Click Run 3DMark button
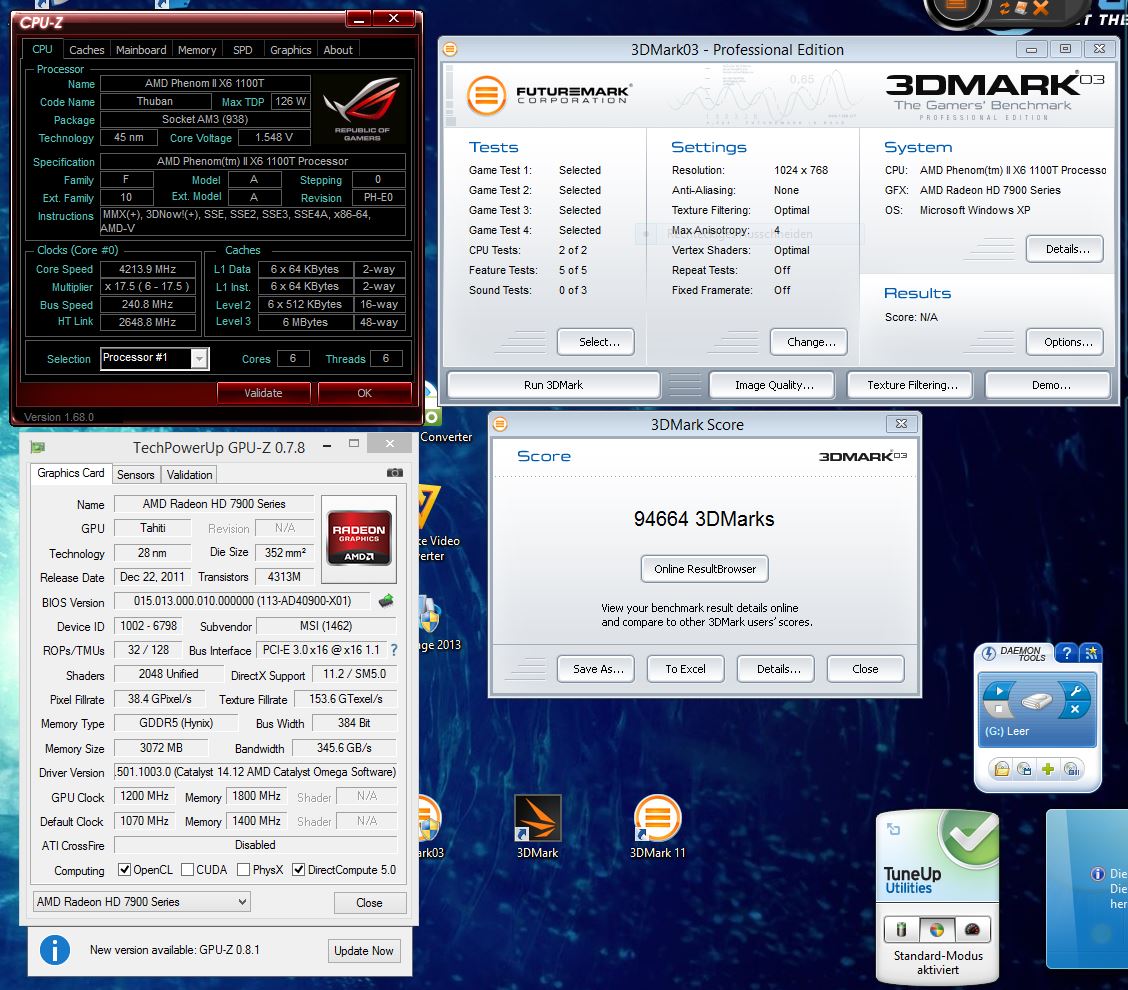 point(553,385)
